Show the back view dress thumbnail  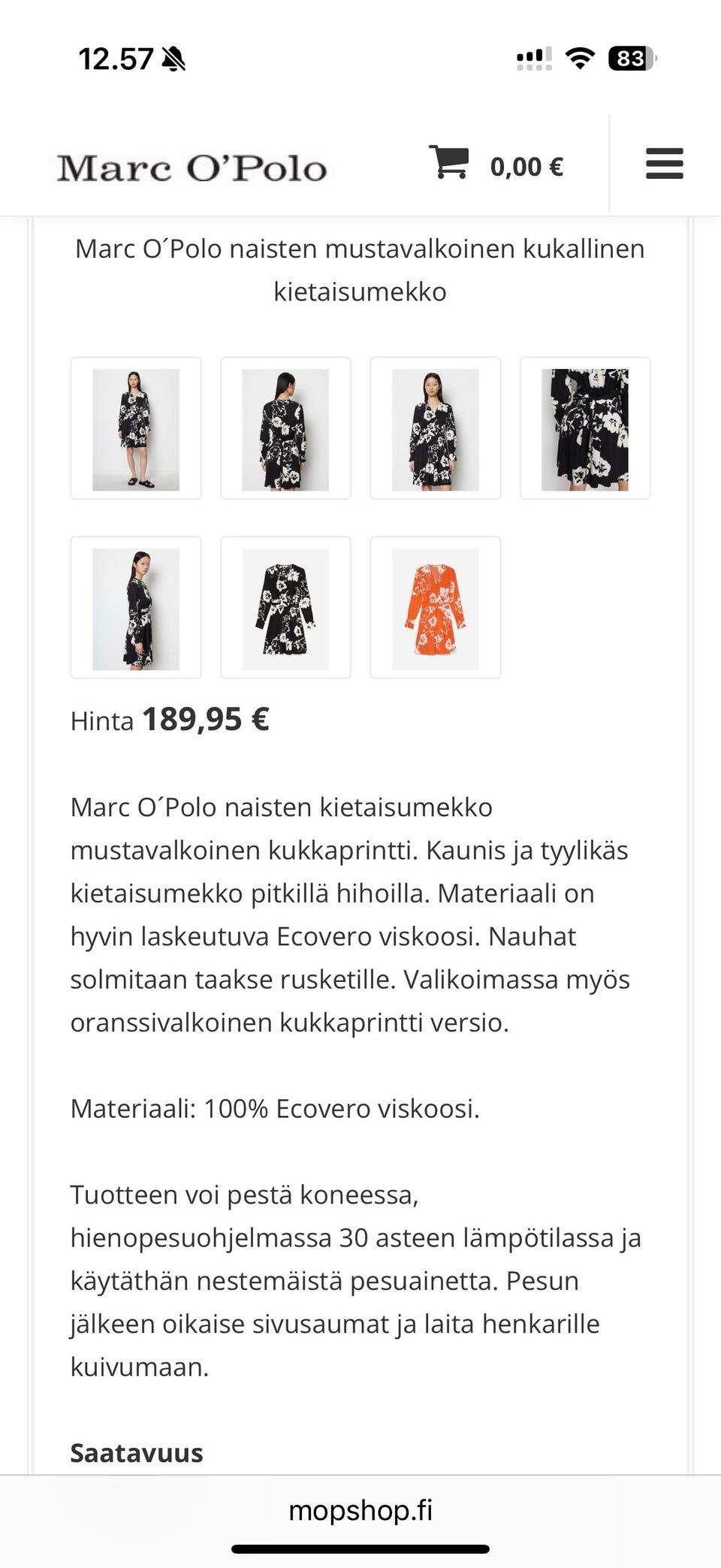[285, 428]
